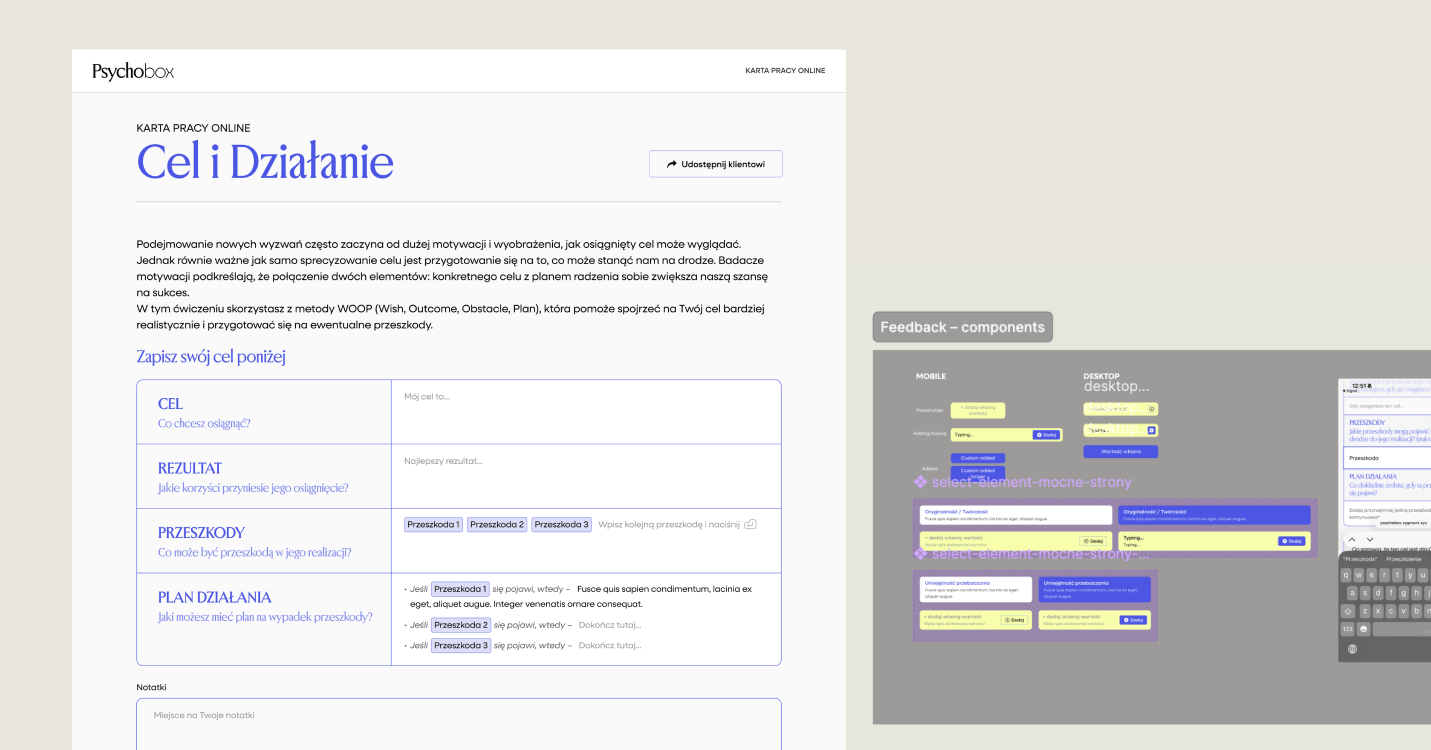Viewport: 1431px width, 750px height.
Task: Open KARTA PRACY ONLINE header link
Action: 785,71
